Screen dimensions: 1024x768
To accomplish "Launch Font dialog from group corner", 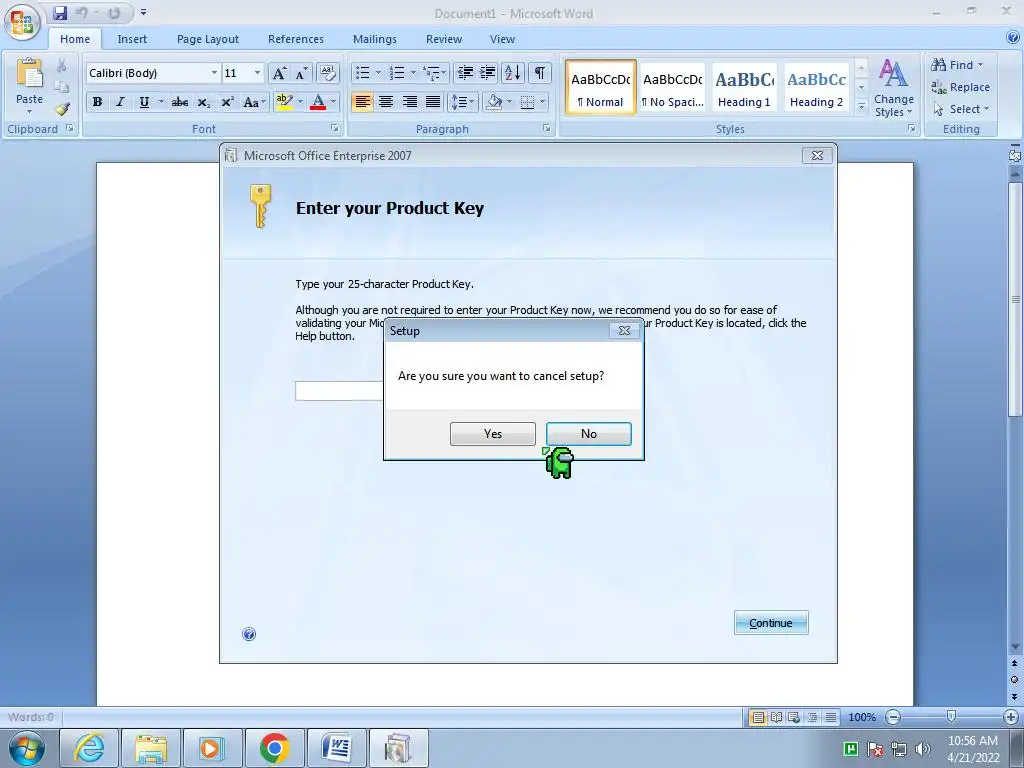I will (x=334, y=129).
